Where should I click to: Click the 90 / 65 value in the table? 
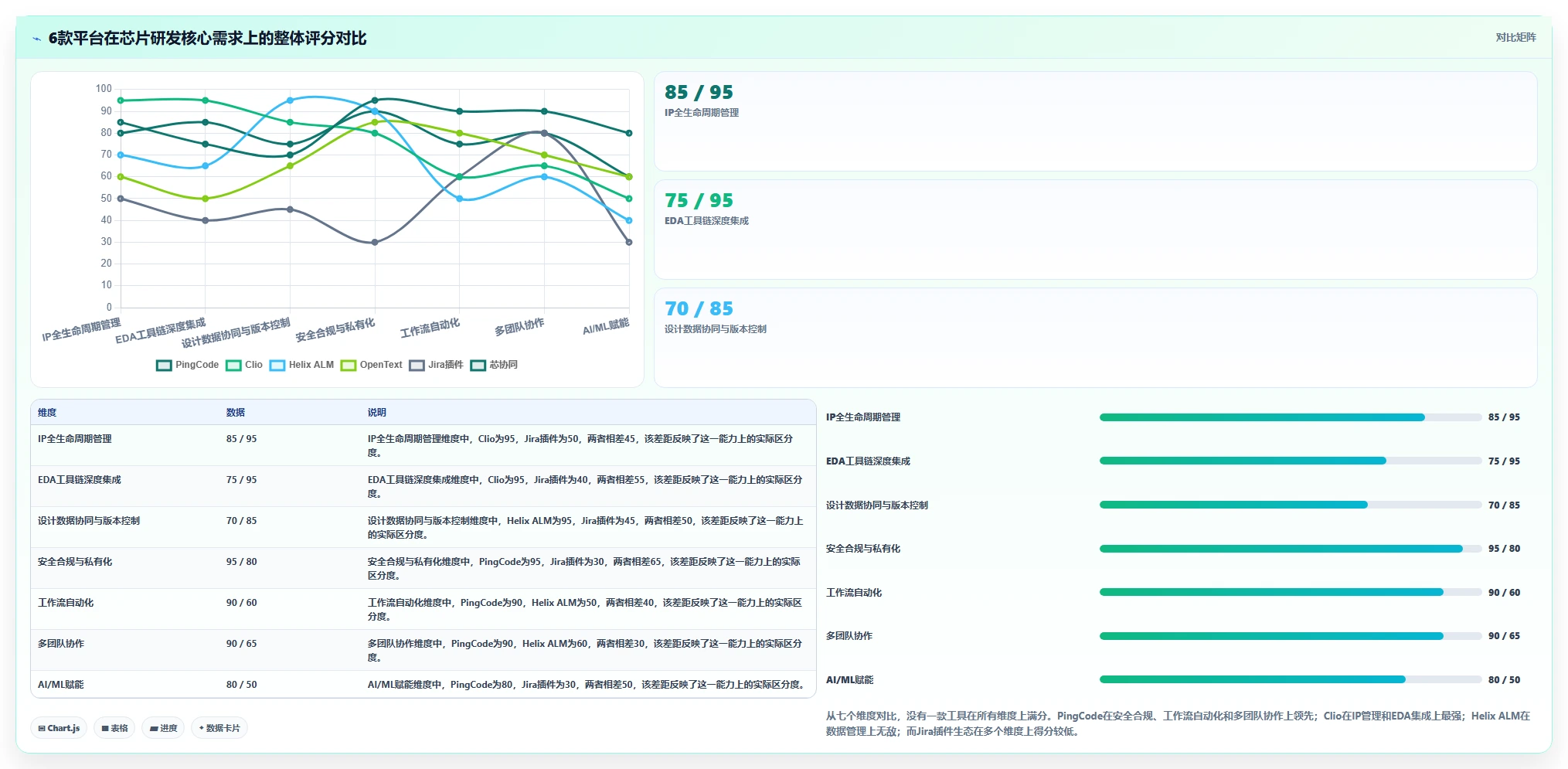[x=241, y=644]
